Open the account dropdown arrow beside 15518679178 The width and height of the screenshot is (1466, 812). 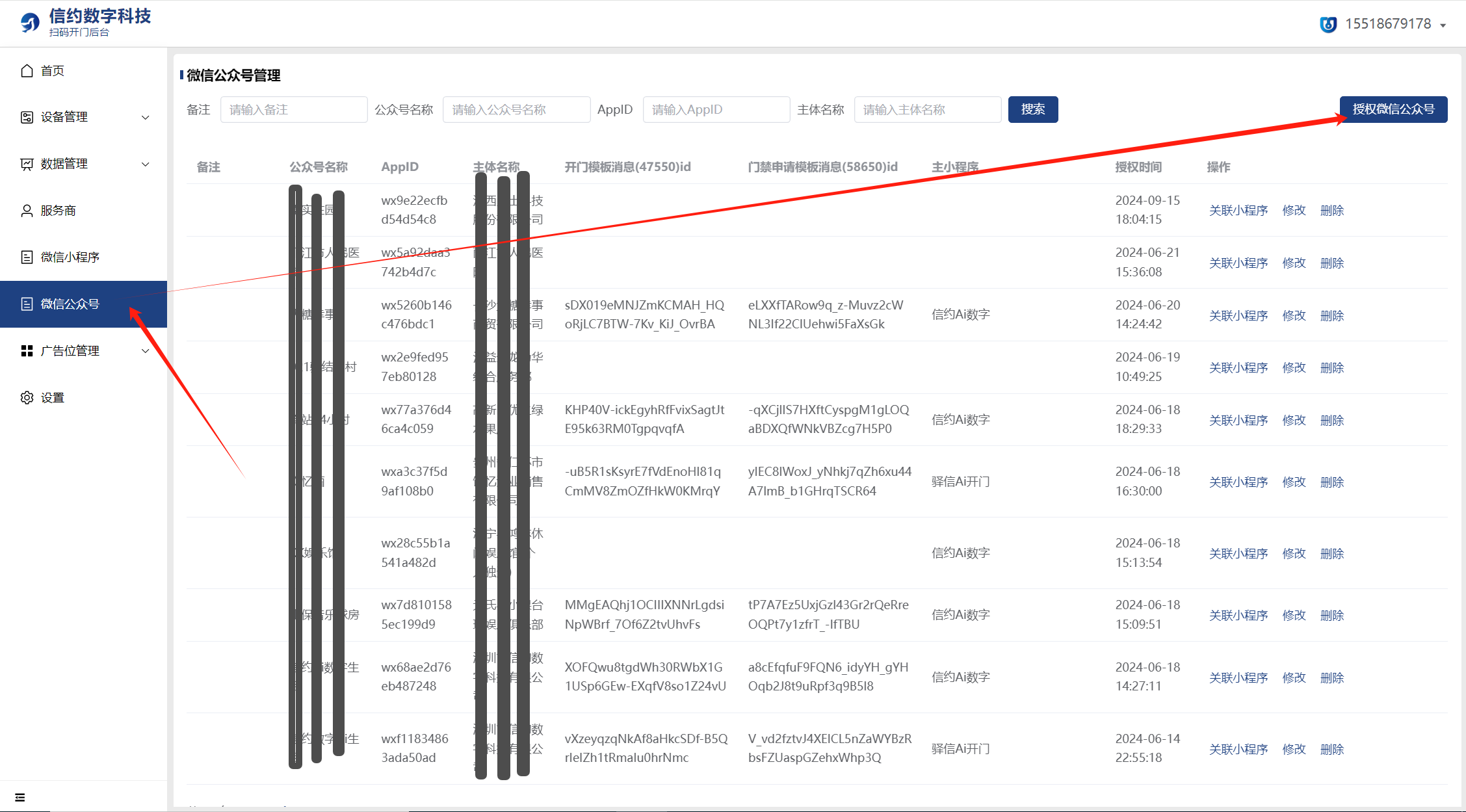[x=1443, y=25]
